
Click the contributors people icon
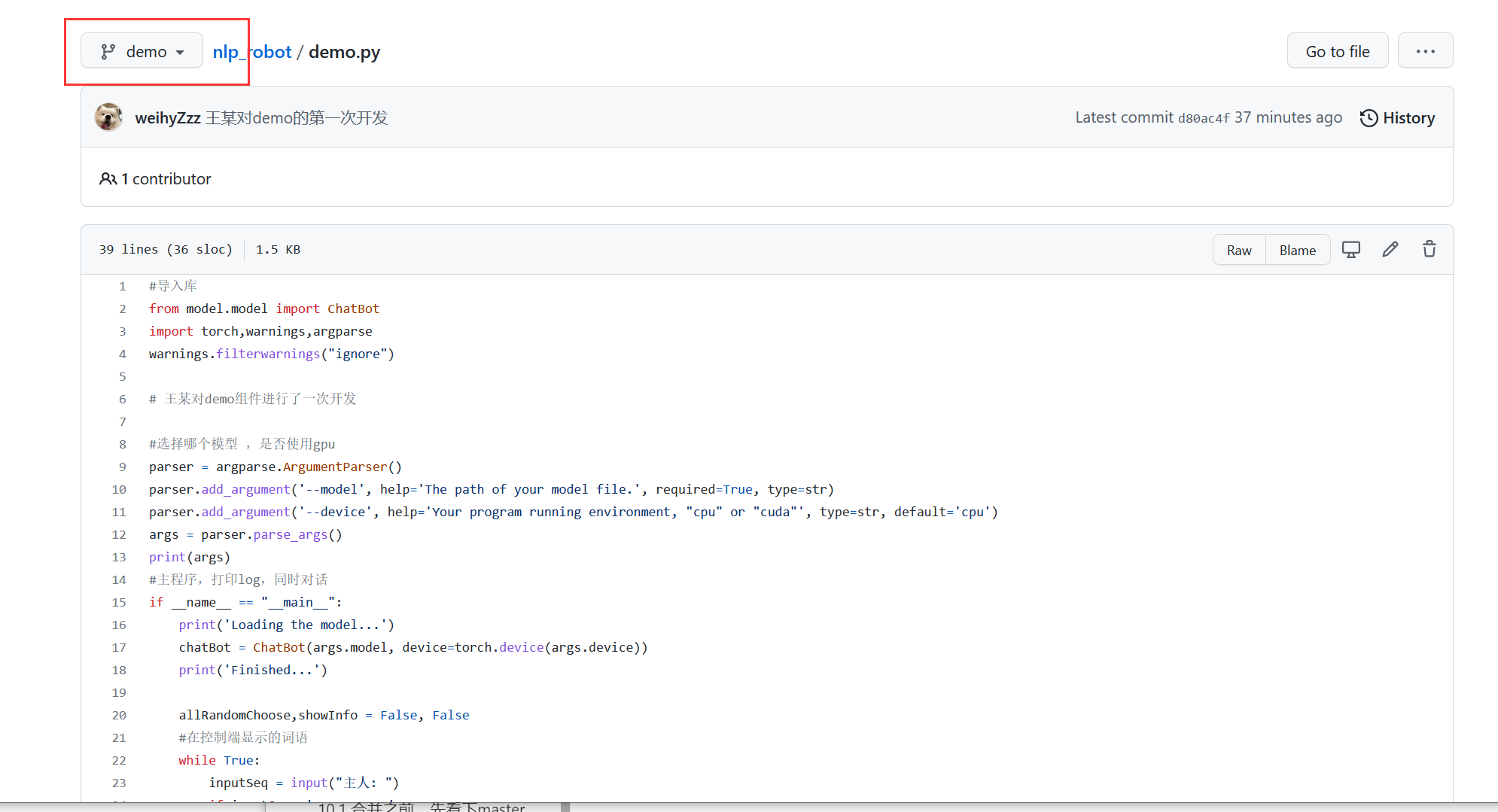[x=108, y=179]
